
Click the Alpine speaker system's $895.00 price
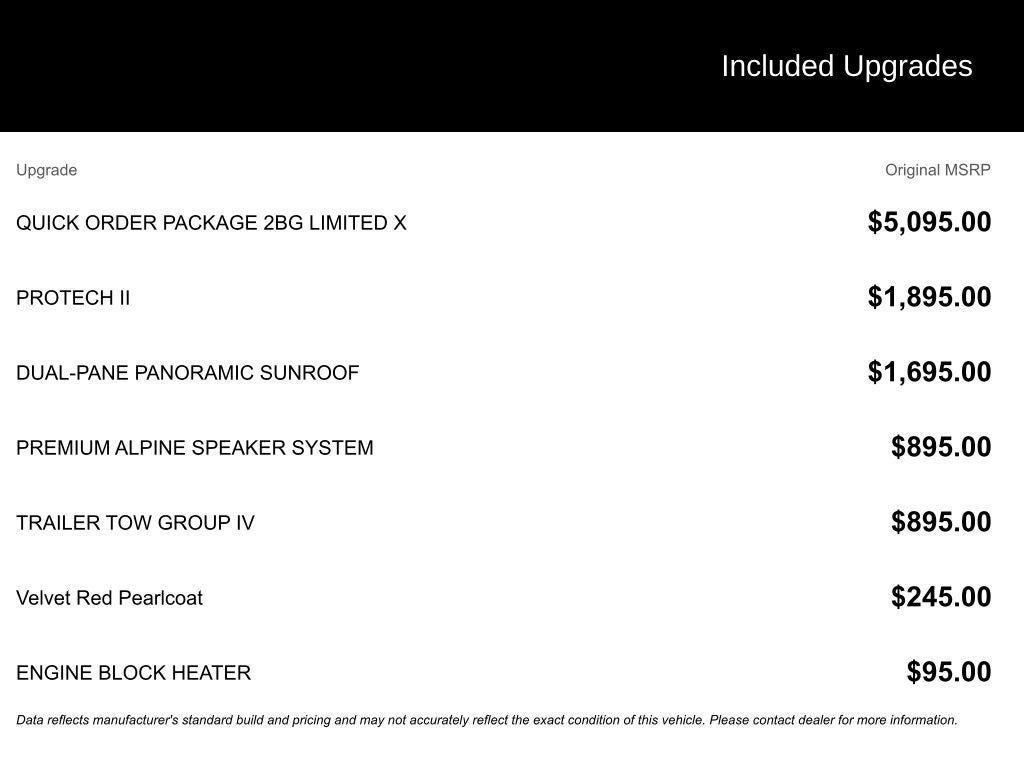coord(941,447)
